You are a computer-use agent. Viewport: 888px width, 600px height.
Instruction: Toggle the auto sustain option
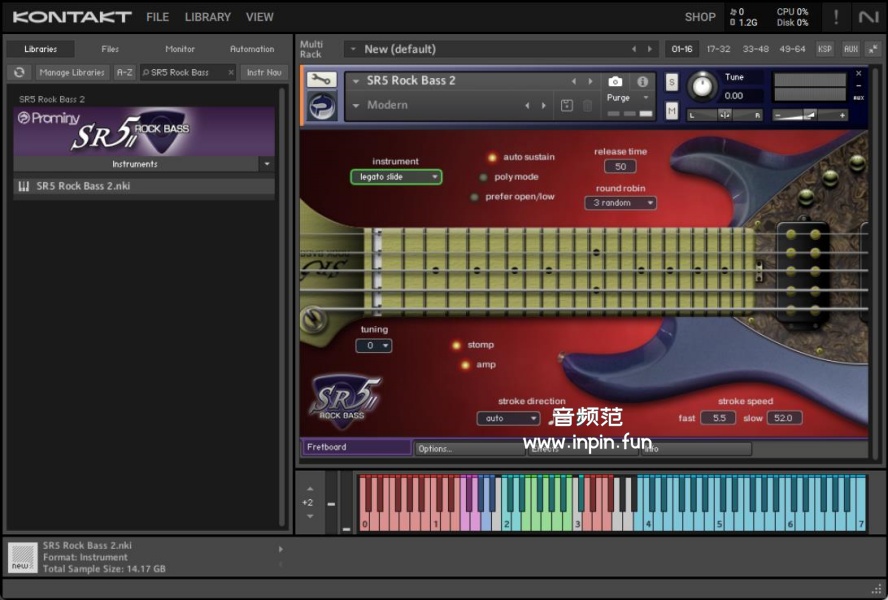(x=492, y=157)
